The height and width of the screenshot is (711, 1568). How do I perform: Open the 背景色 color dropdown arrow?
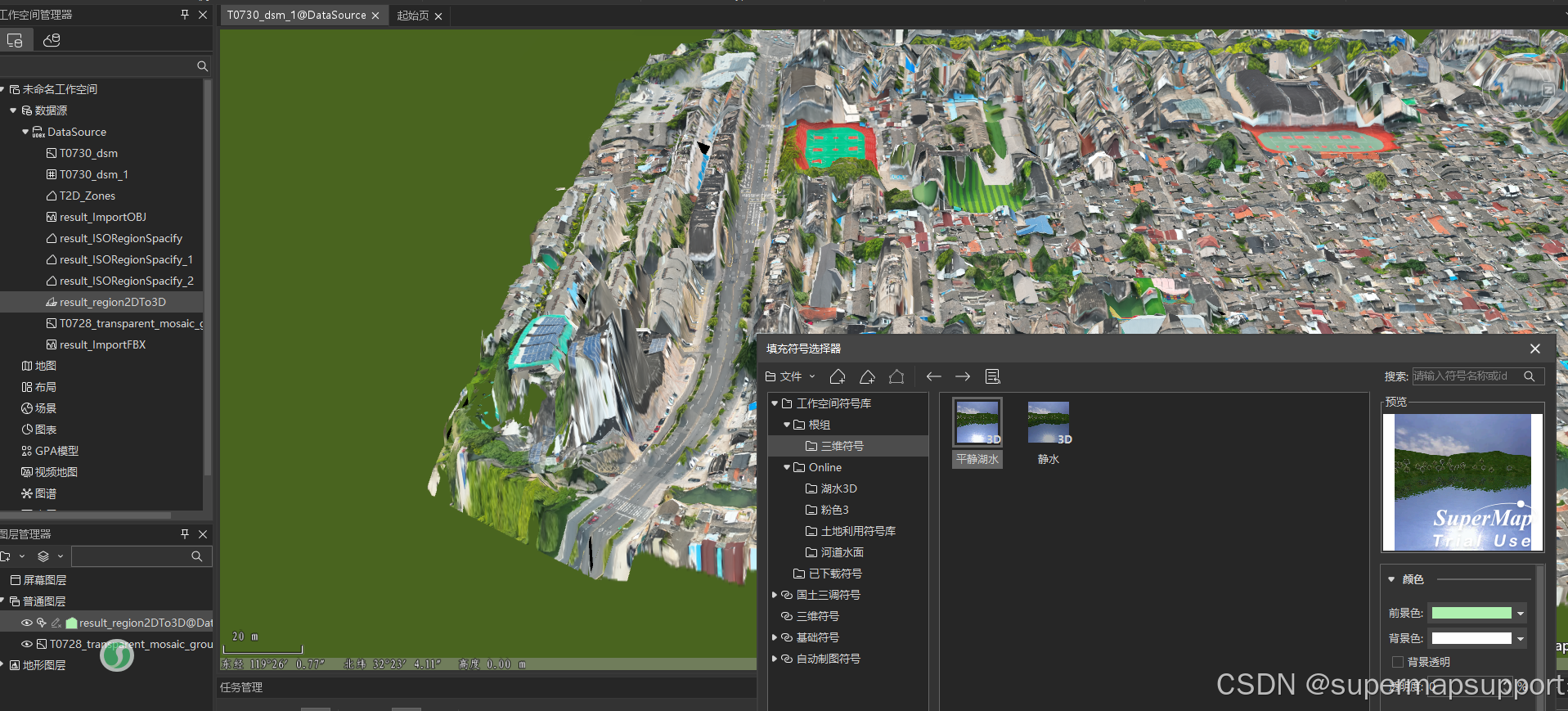click(1521, 638)
